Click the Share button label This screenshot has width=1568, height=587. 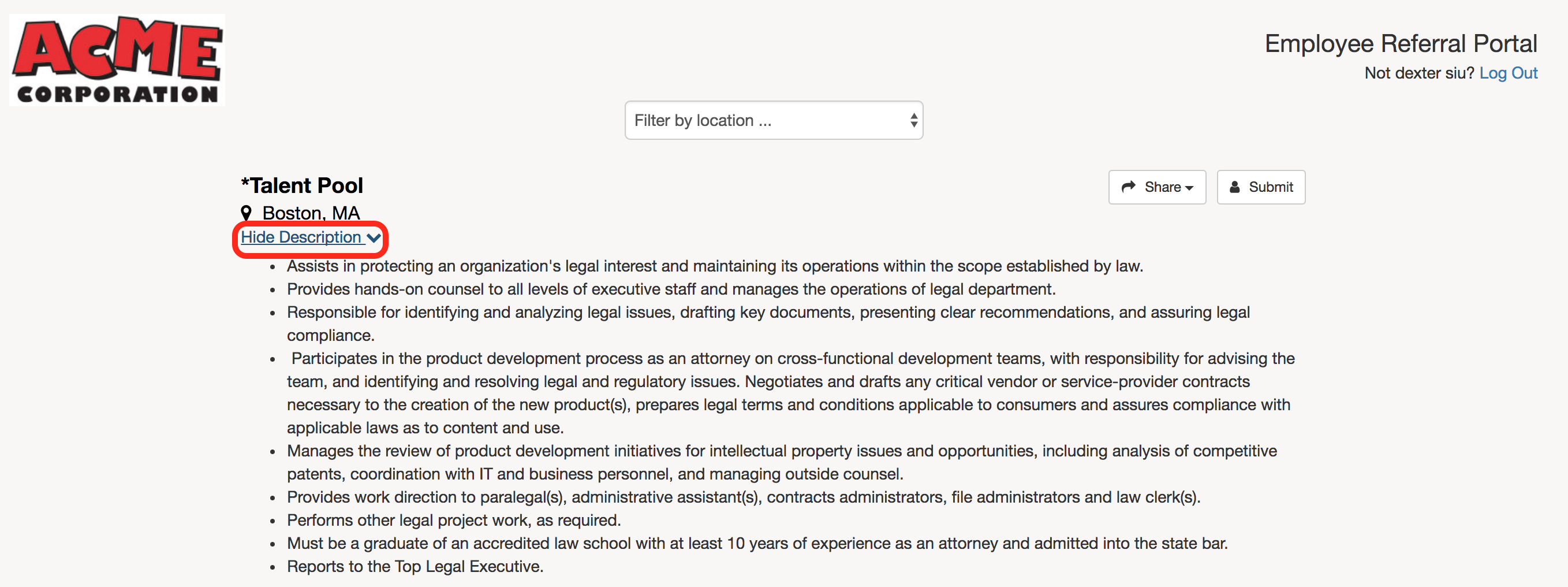click(1162, 187)
